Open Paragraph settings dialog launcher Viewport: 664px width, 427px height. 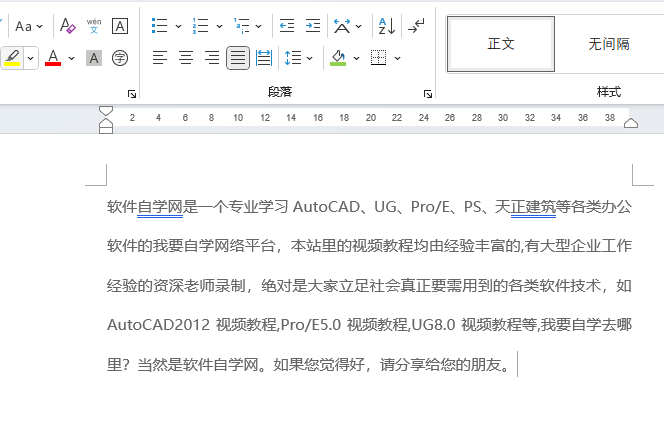pos(428,94)
